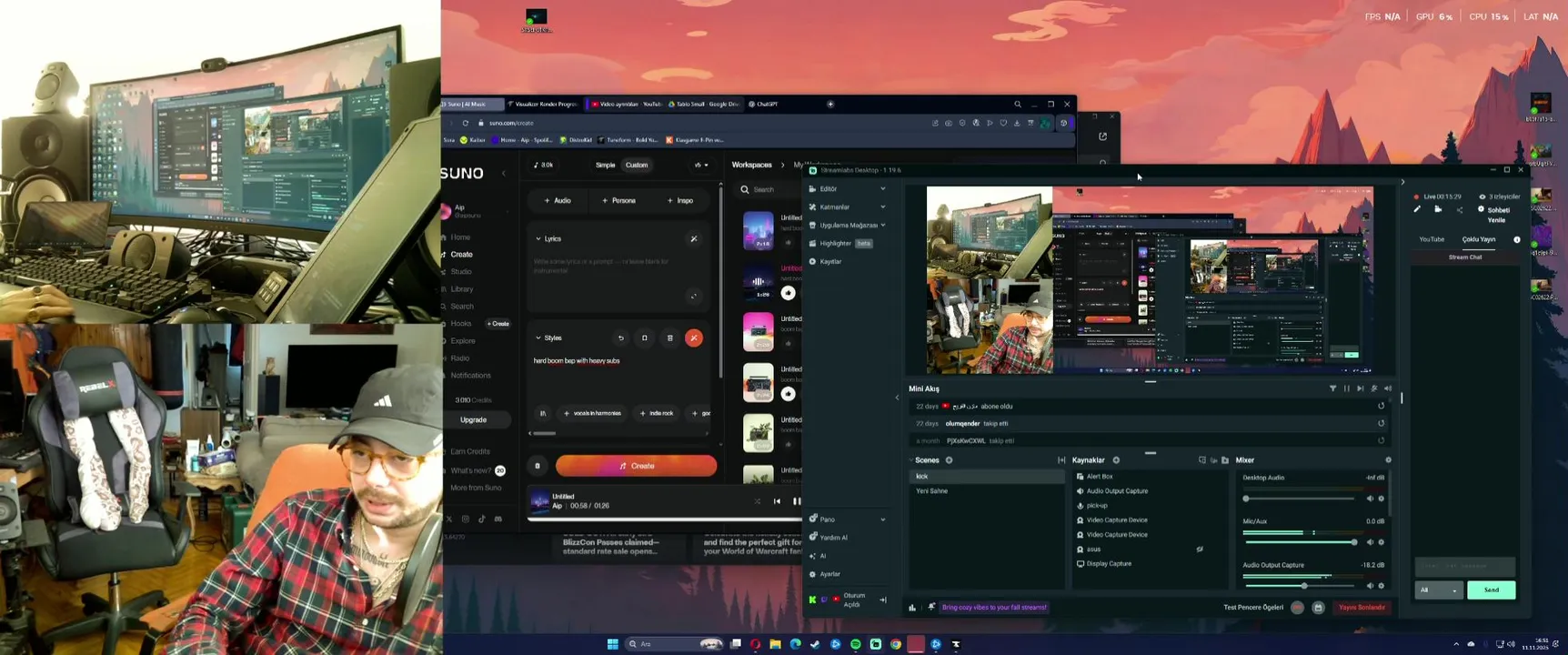The height and width of the screenshot is (655, 1568).
Task: Open the All dropdown in chat
Action: (1439, 590)
